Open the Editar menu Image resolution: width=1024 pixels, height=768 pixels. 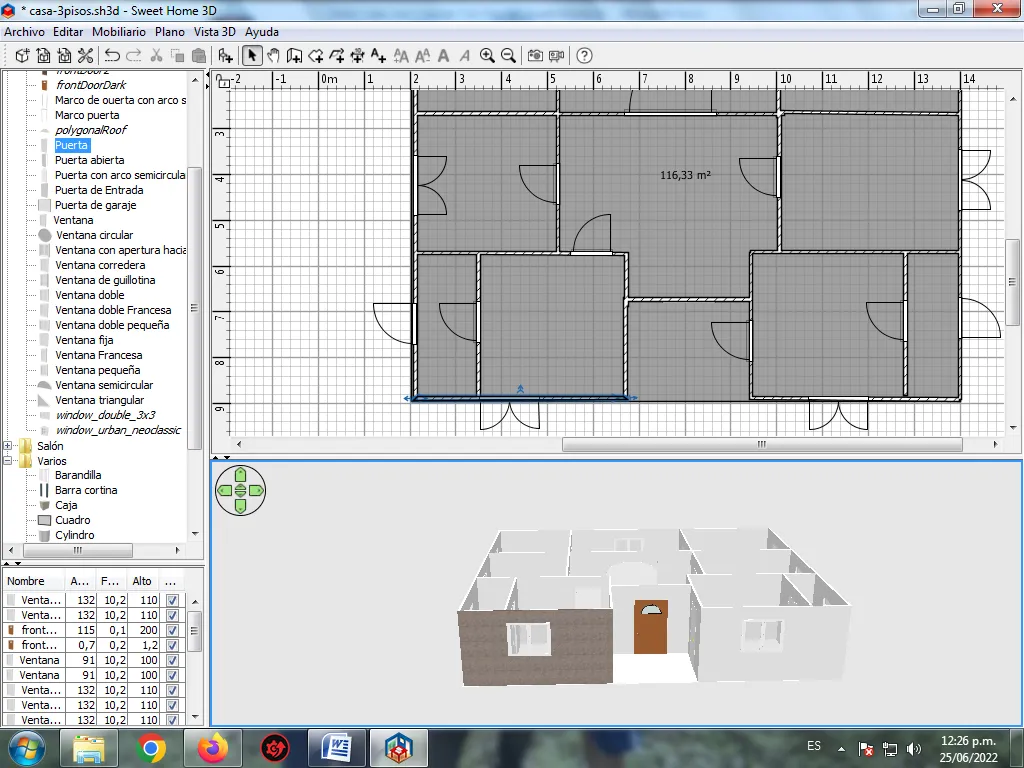coord(68,32)
